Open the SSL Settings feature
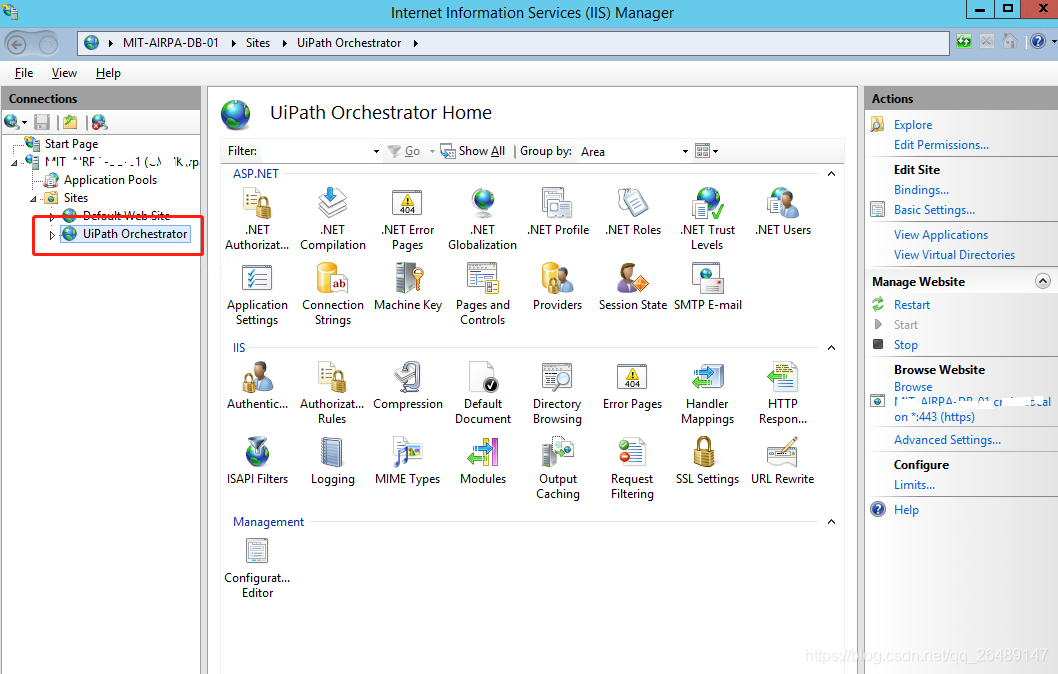 pyautogui.click(x=707, y=461)
